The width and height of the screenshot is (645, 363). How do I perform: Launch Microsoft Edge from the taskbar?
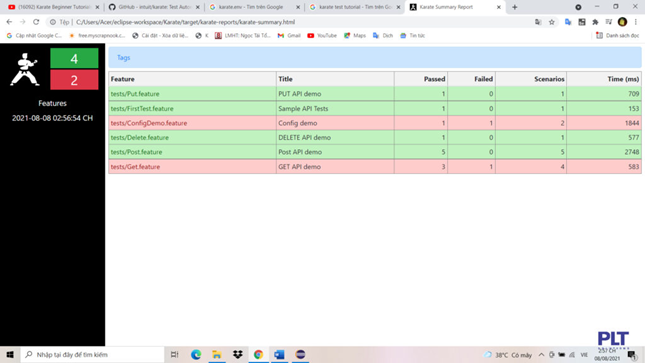196,354
